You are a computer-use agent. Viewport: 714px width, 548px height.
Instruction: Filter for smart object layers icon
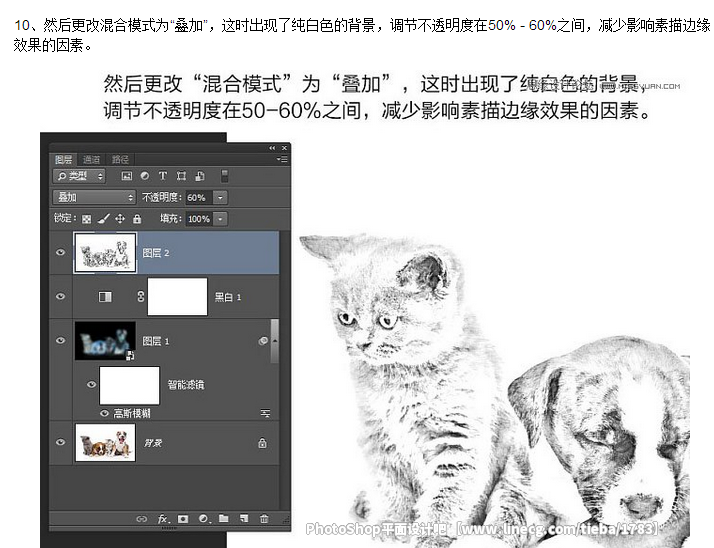[x=199, y=176]
